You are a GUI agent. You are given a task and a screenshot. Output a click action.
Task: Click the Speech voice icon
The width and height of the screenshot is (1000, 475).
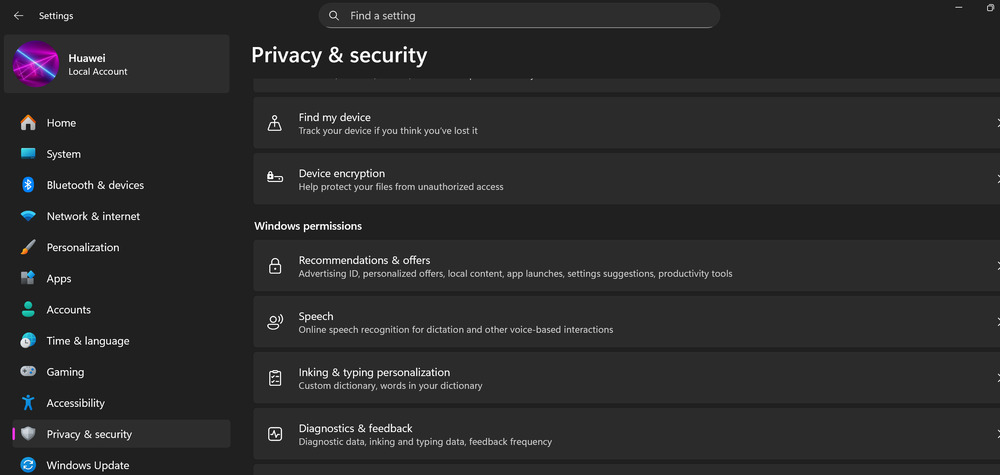(275, 322)
